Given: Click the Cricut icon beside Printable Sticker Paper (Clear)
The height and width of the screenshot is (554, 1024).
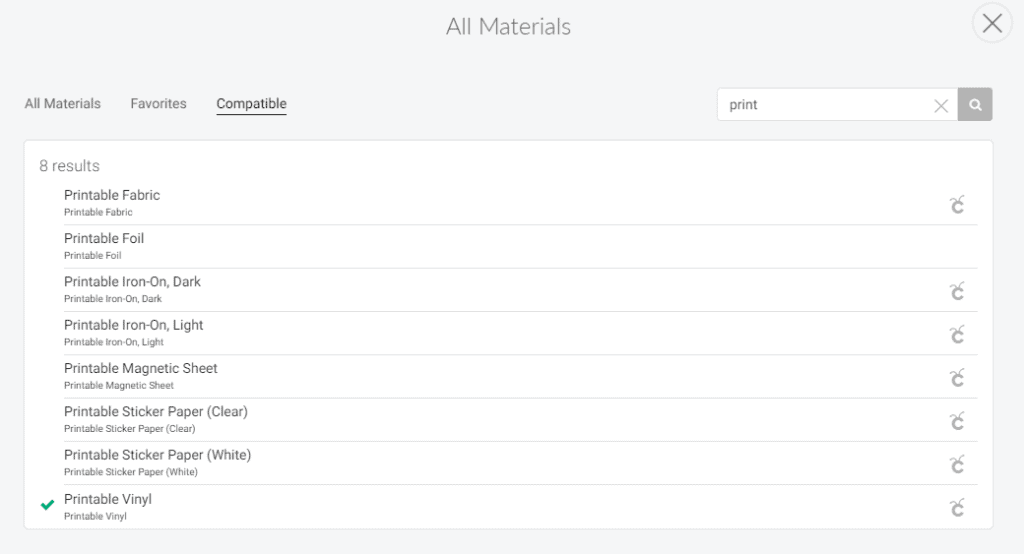Looking at the screenshot, I should (x=957, y=421).
